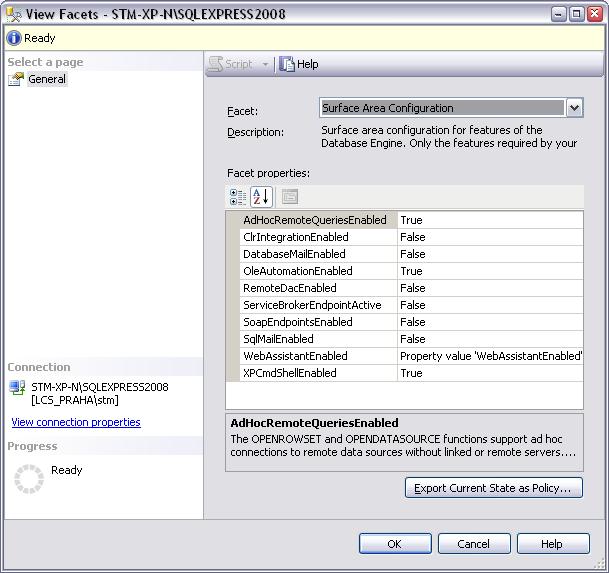
Task: Select the XPCmdShellEnabled property row
Action: [290, 373]
